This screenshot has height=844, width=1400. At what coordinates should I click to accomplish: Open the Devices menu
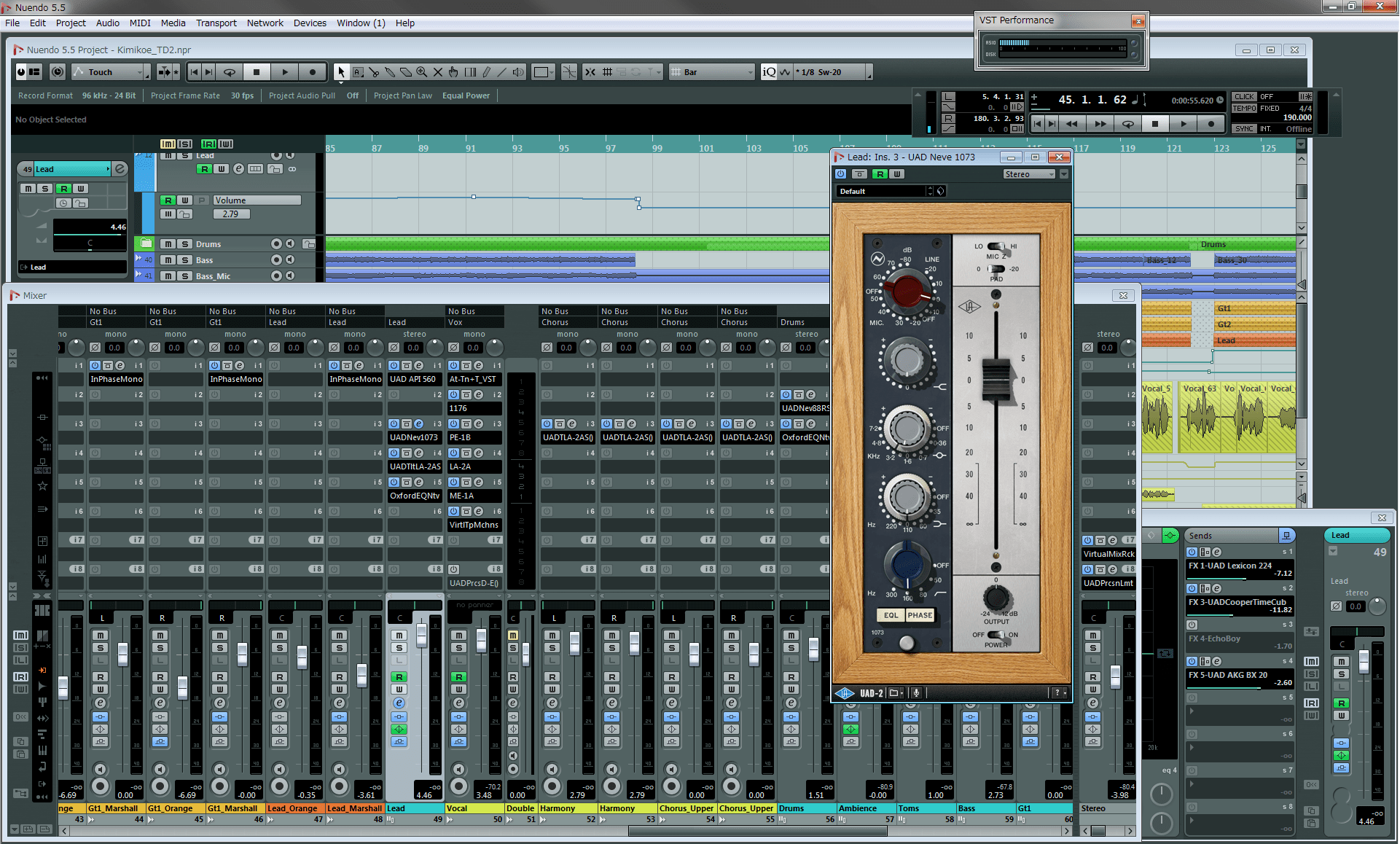pyautogui.click(x=309, y=23)
